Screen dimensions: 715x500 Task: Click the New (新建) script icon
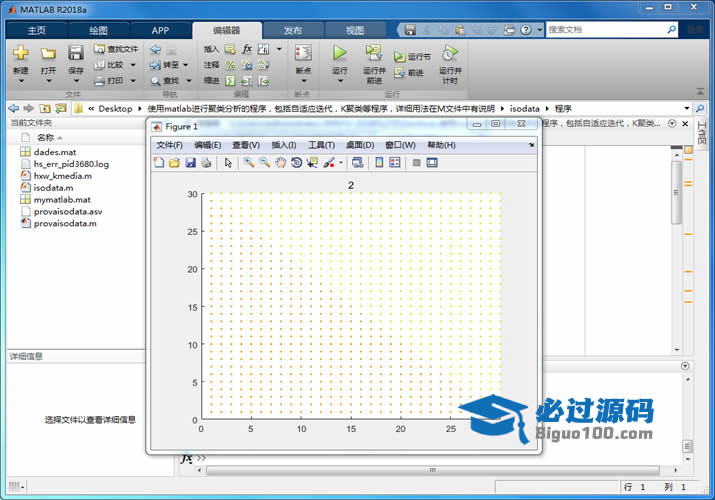point(21,53)
